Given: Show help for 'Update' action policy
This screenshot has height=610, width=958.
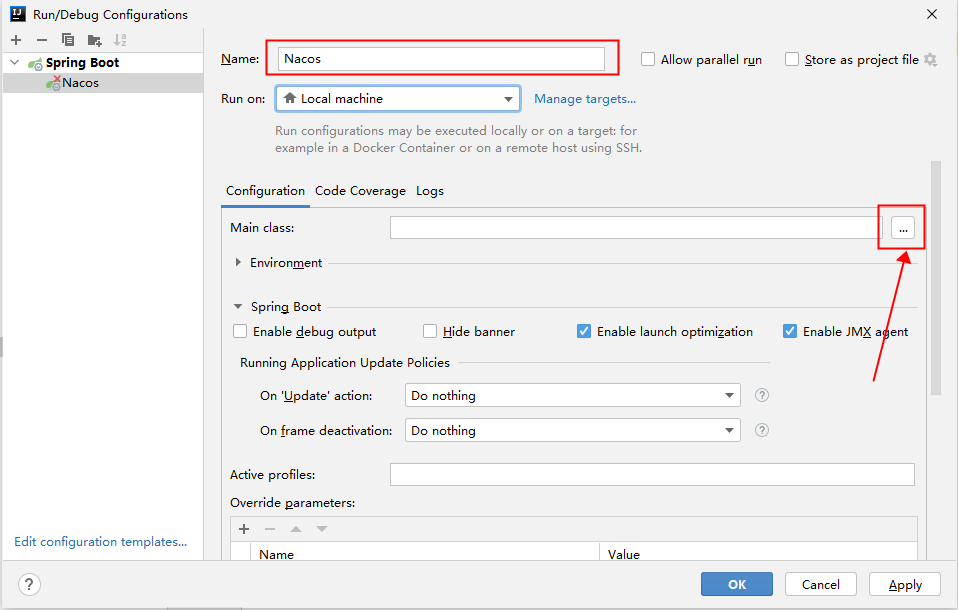Looking at the screenshot, I should tap(761, 395).
